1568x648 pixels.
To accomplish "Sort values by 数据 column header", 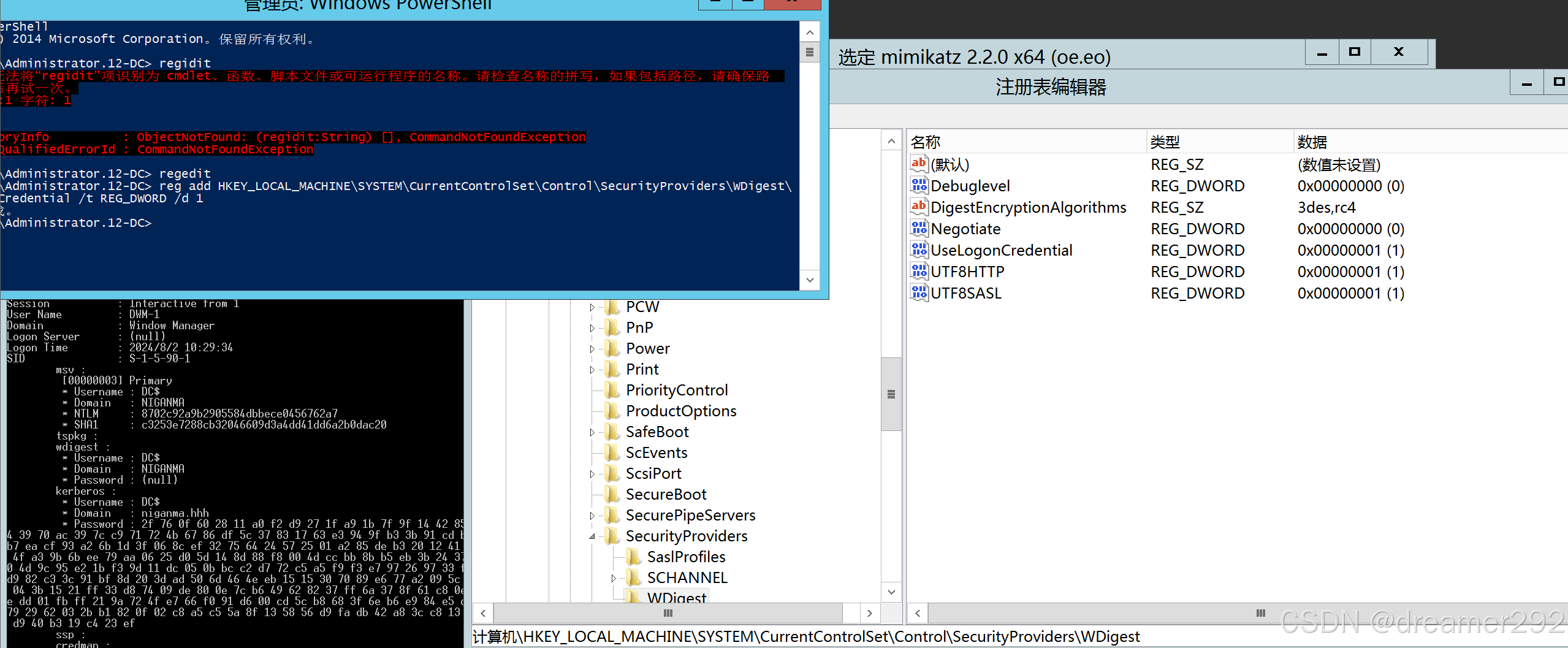I will 1431,142.
